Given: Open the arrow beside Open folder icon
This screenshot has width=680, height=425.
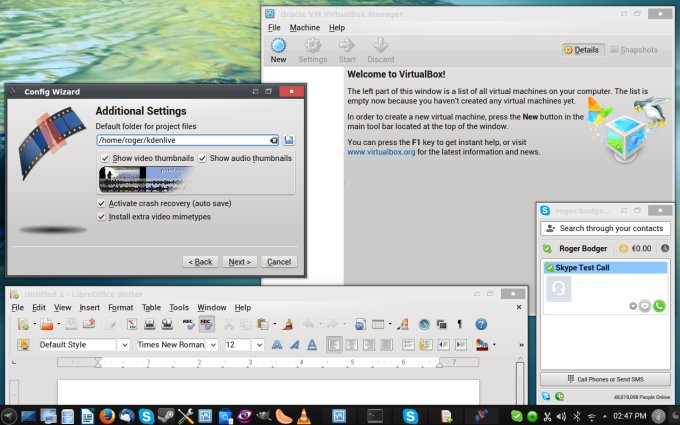Looking at the screenshot, I should coord(58,324).
